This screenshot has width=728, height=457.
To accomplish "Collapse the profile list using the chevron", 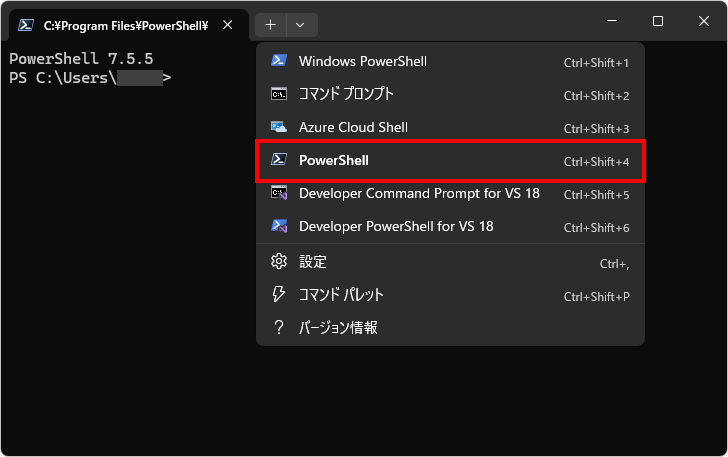I will 301,25.
